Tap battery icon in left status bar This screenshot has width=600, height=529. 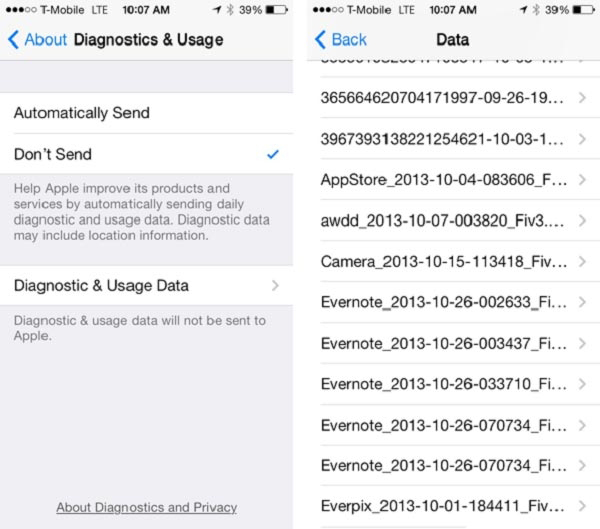tap(277, 10)
